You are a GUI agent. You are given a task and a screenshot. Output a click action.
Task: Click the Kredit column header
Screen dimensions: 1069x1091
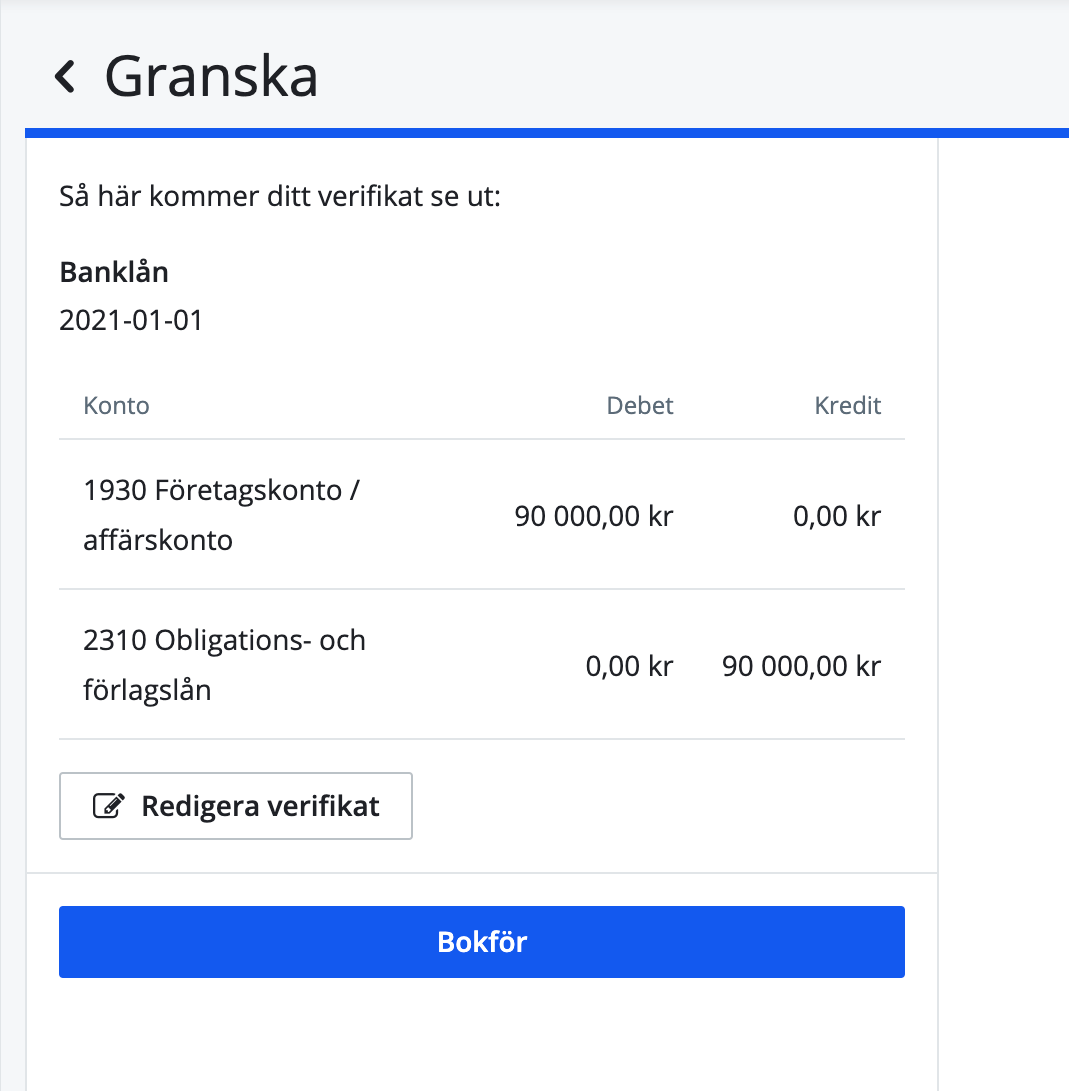pyautogui.click(x=847, y=405)
